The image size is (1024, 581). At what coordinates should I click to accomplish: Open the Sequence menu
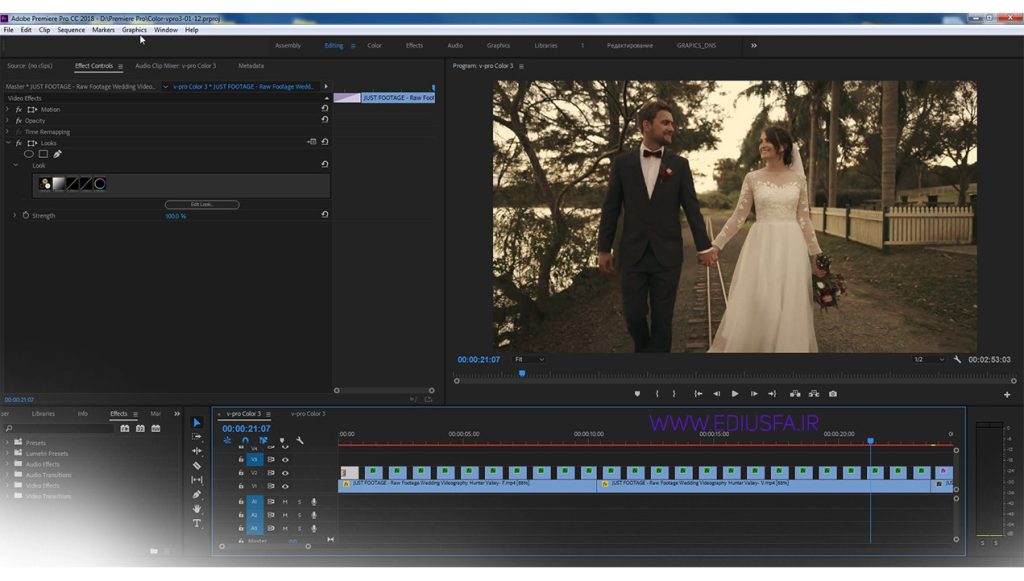click(71, 29)
